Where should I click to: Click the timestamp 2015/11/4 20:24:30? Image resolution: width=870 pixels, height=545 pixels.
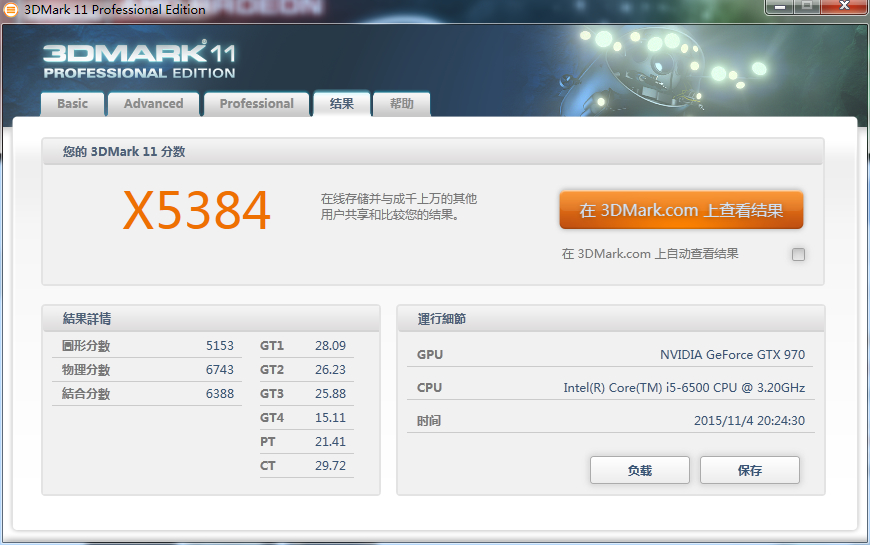[749, 421]
